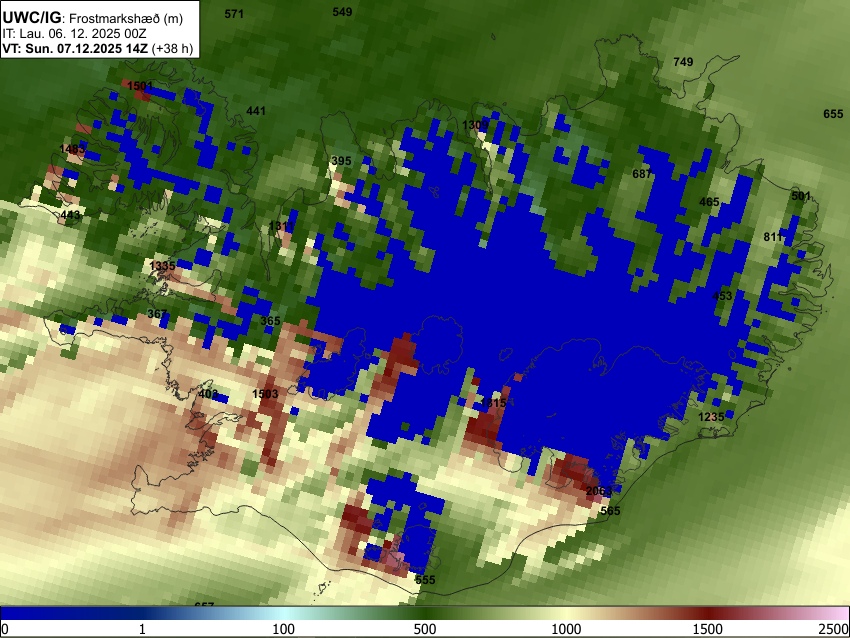This screenshot has height=638, width=850.
Task: Click the 367 value label
Action: pos(157,314)
